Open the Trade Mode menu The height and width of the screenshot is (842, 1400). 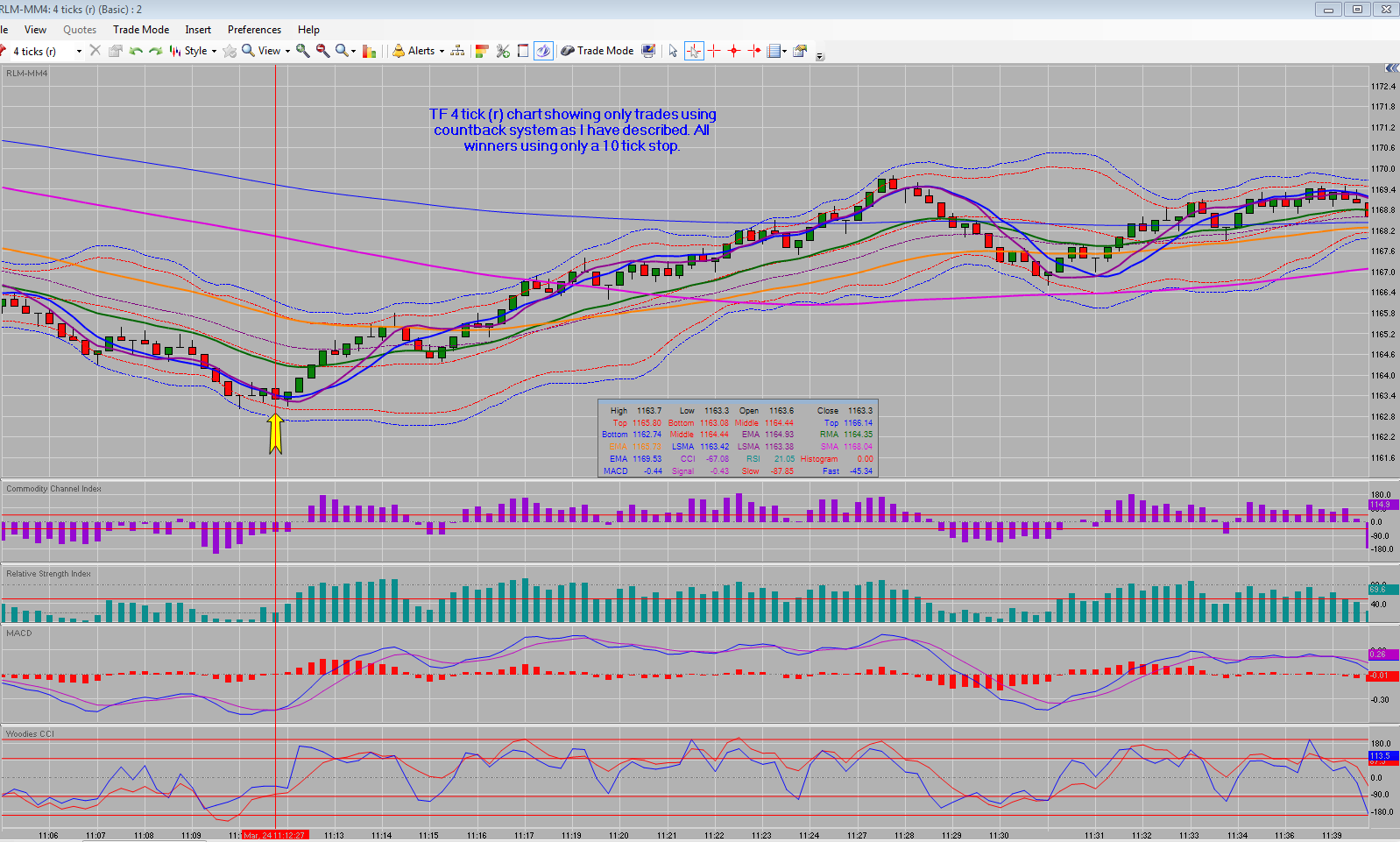[x=141, y=30]
